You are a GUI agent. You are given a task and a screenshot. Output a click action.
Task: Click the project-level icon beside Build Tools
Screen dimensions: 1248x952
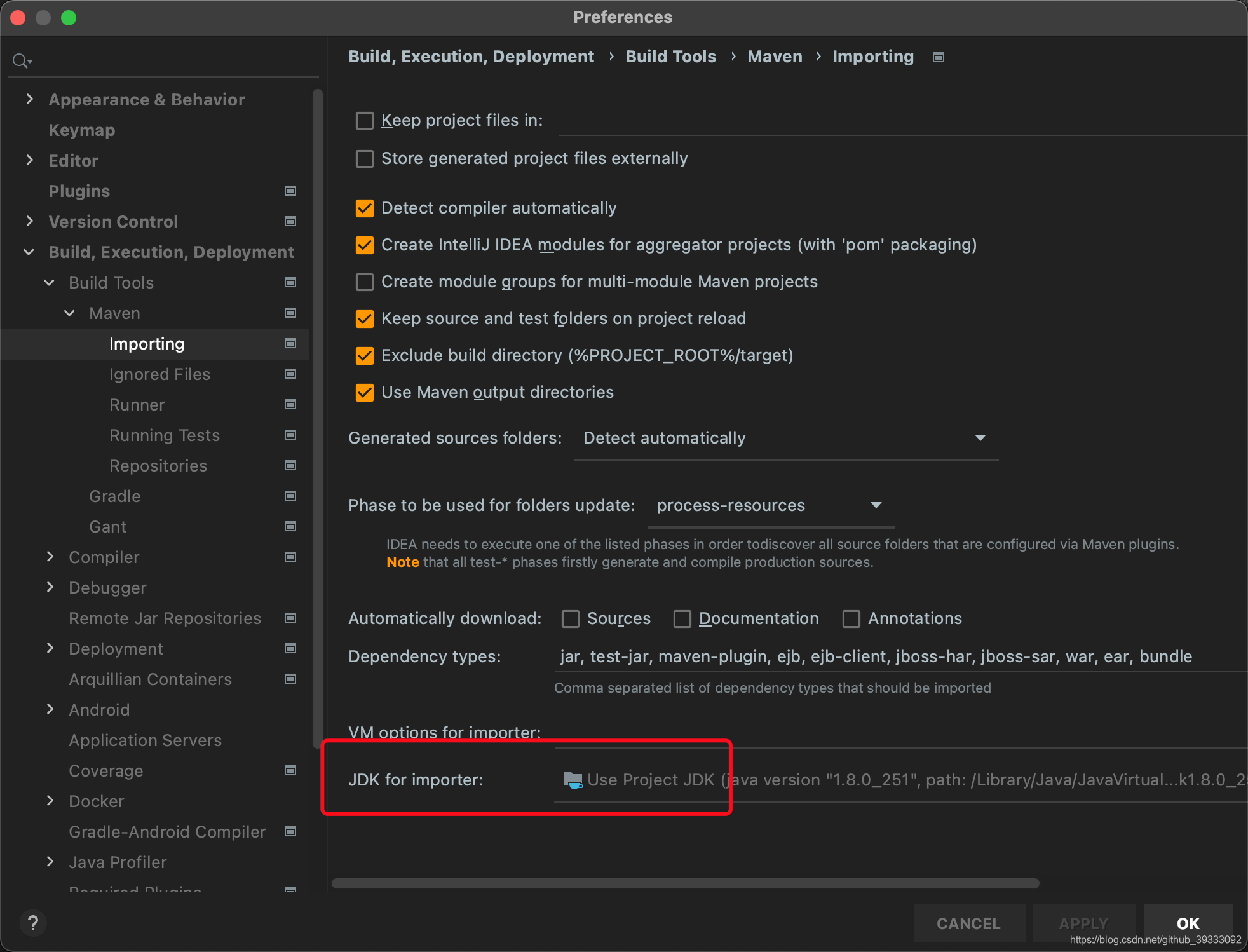[290, 282]
